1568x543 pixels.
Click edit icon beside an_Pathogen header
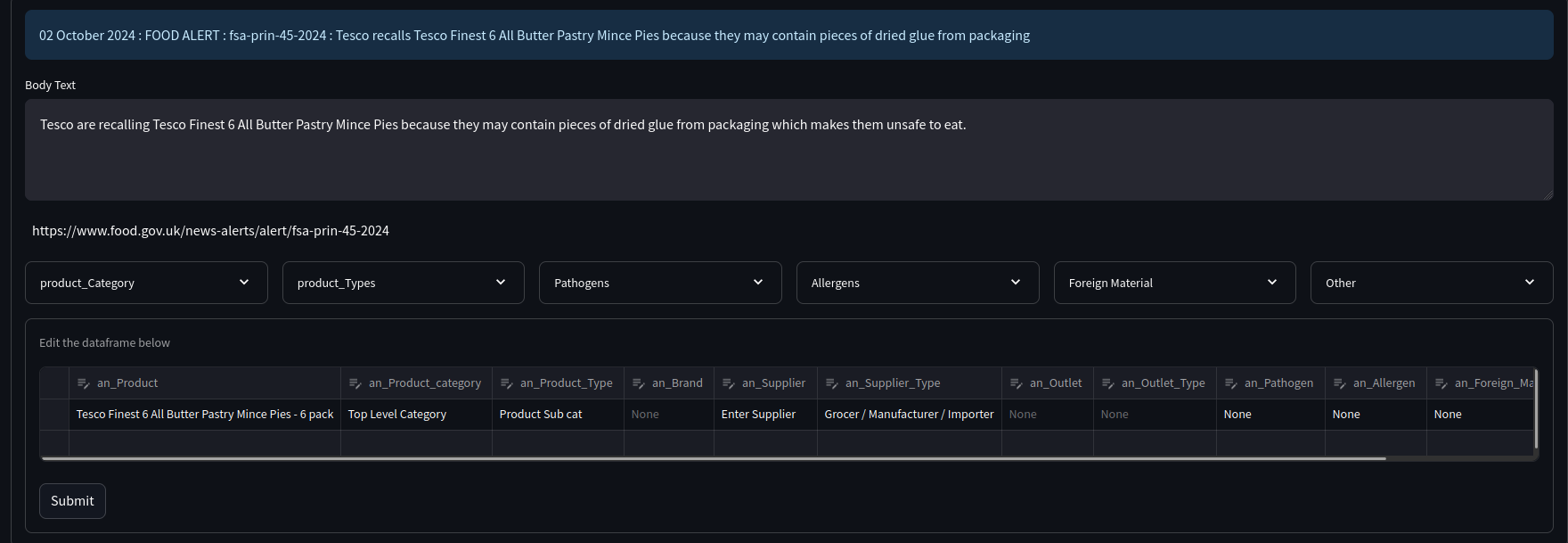(x=1231, y=383)
